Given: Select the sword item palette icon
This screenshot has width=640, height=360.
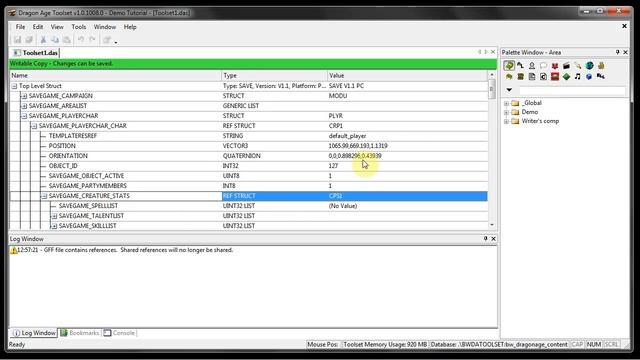Looking at the screenshot, I should 578,65.
